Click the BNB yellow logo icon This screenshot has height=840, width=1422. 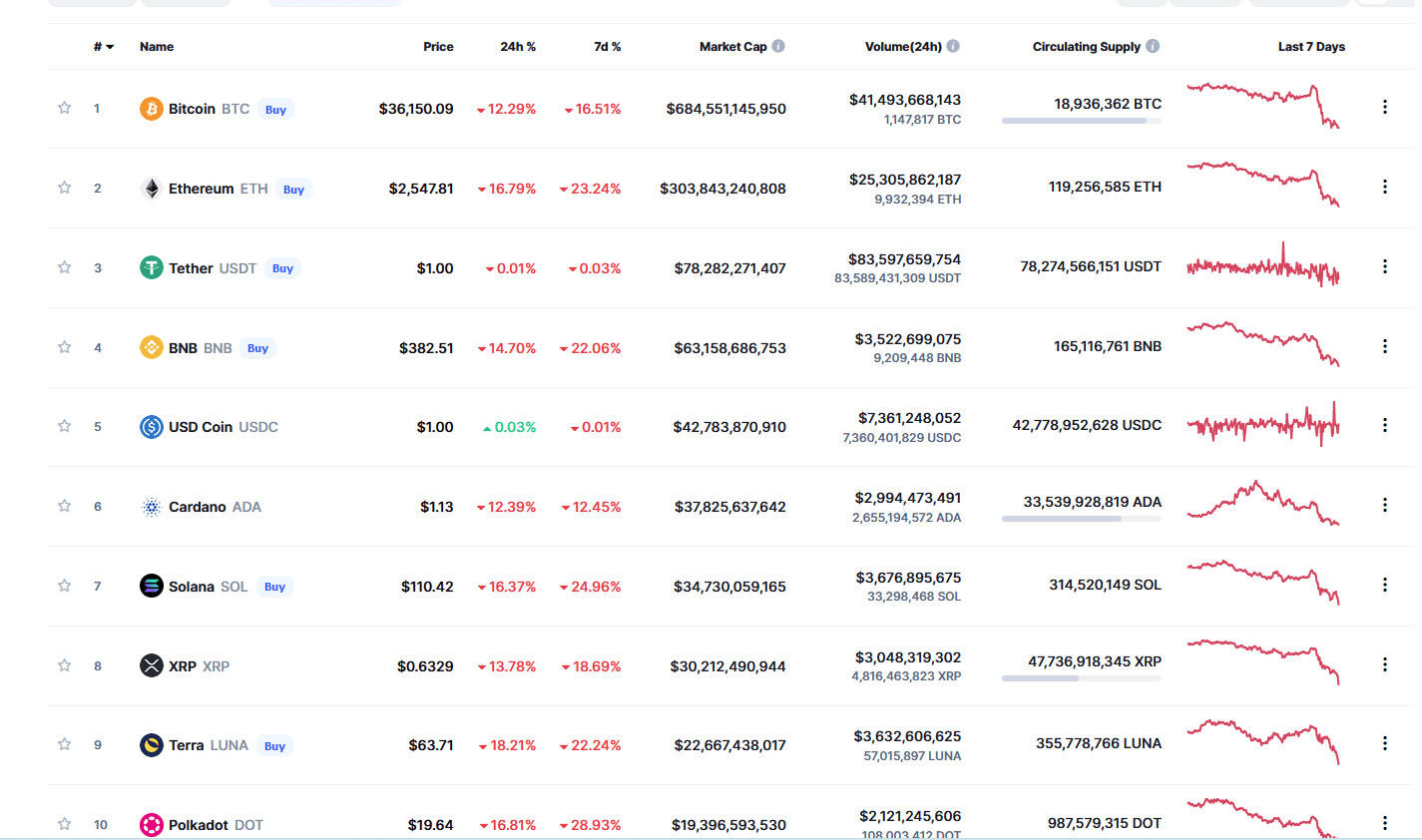[x=152, y=347]
